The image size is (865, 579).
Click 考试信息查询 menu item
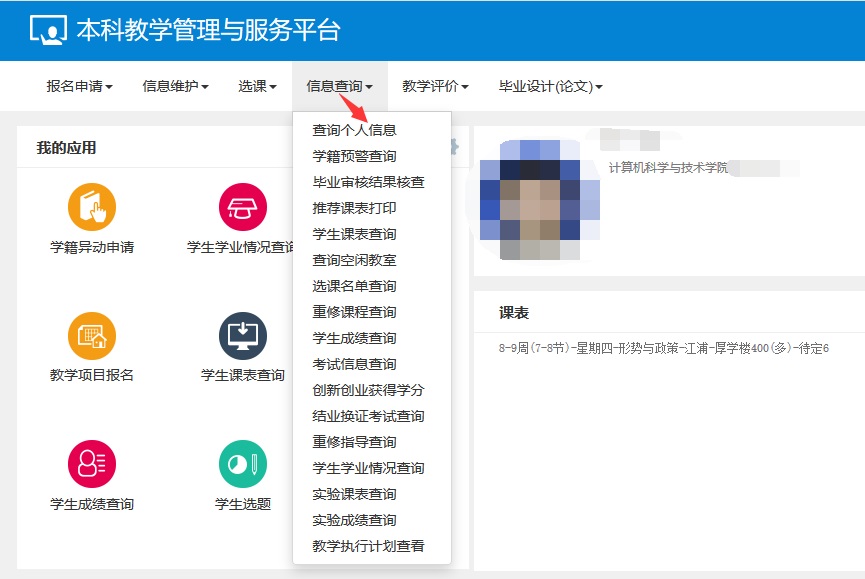coord(354,364)
